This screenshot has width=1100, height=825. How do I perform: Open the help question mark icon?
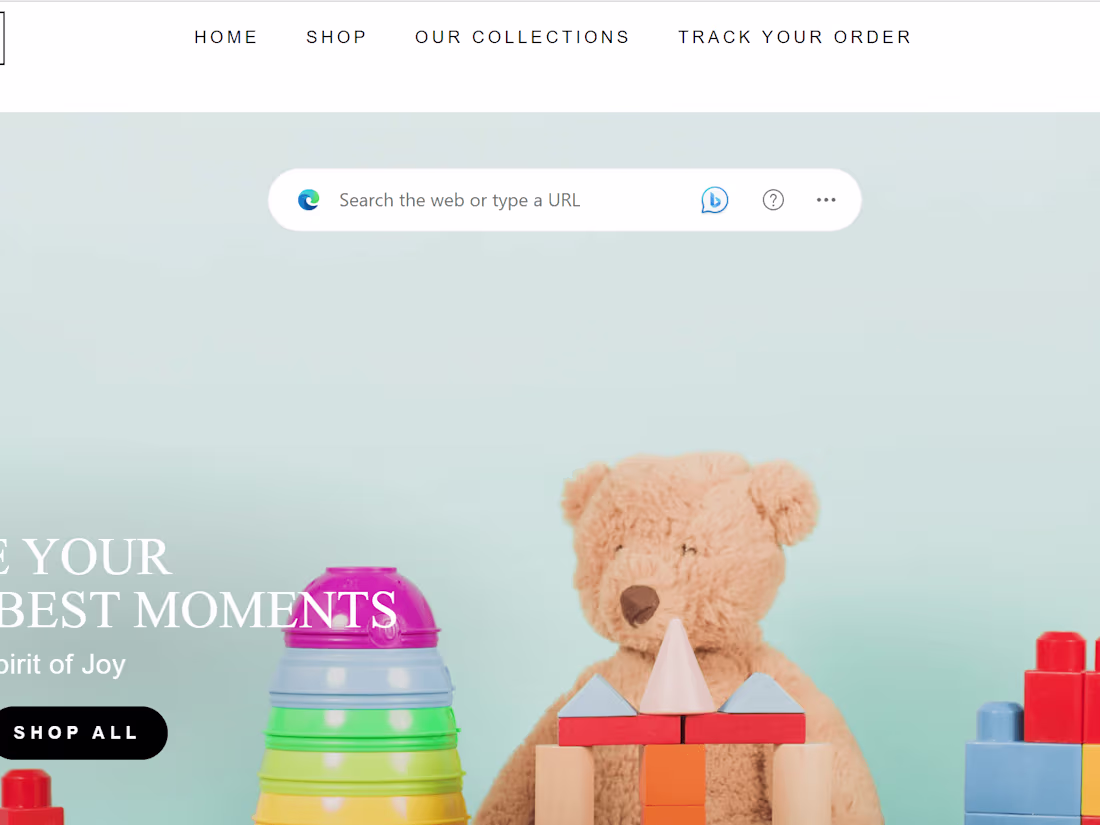[773, 200]
